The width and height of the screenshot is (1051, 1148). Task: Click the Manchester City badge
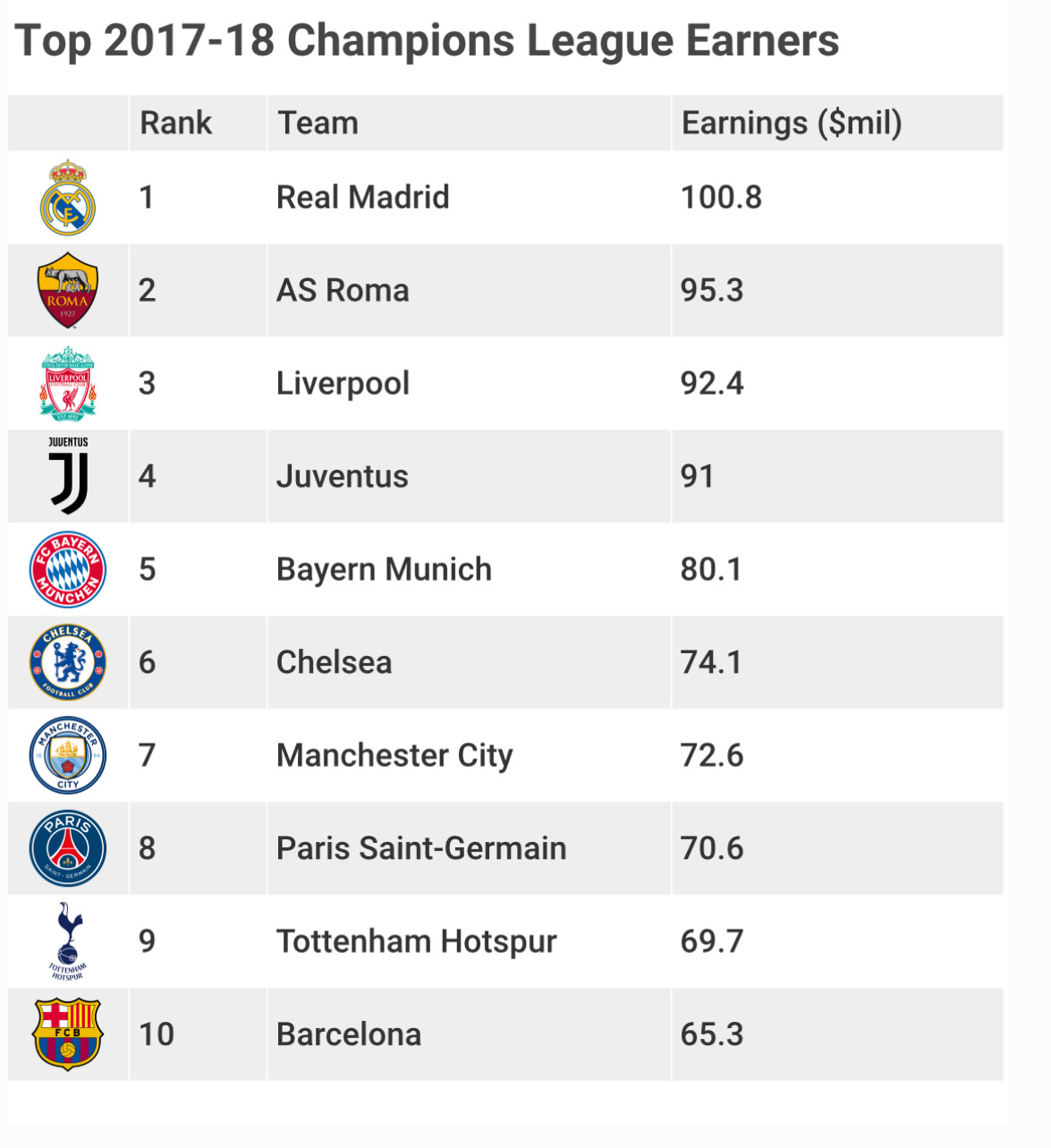pyautogui.click(x=68, y=756)
